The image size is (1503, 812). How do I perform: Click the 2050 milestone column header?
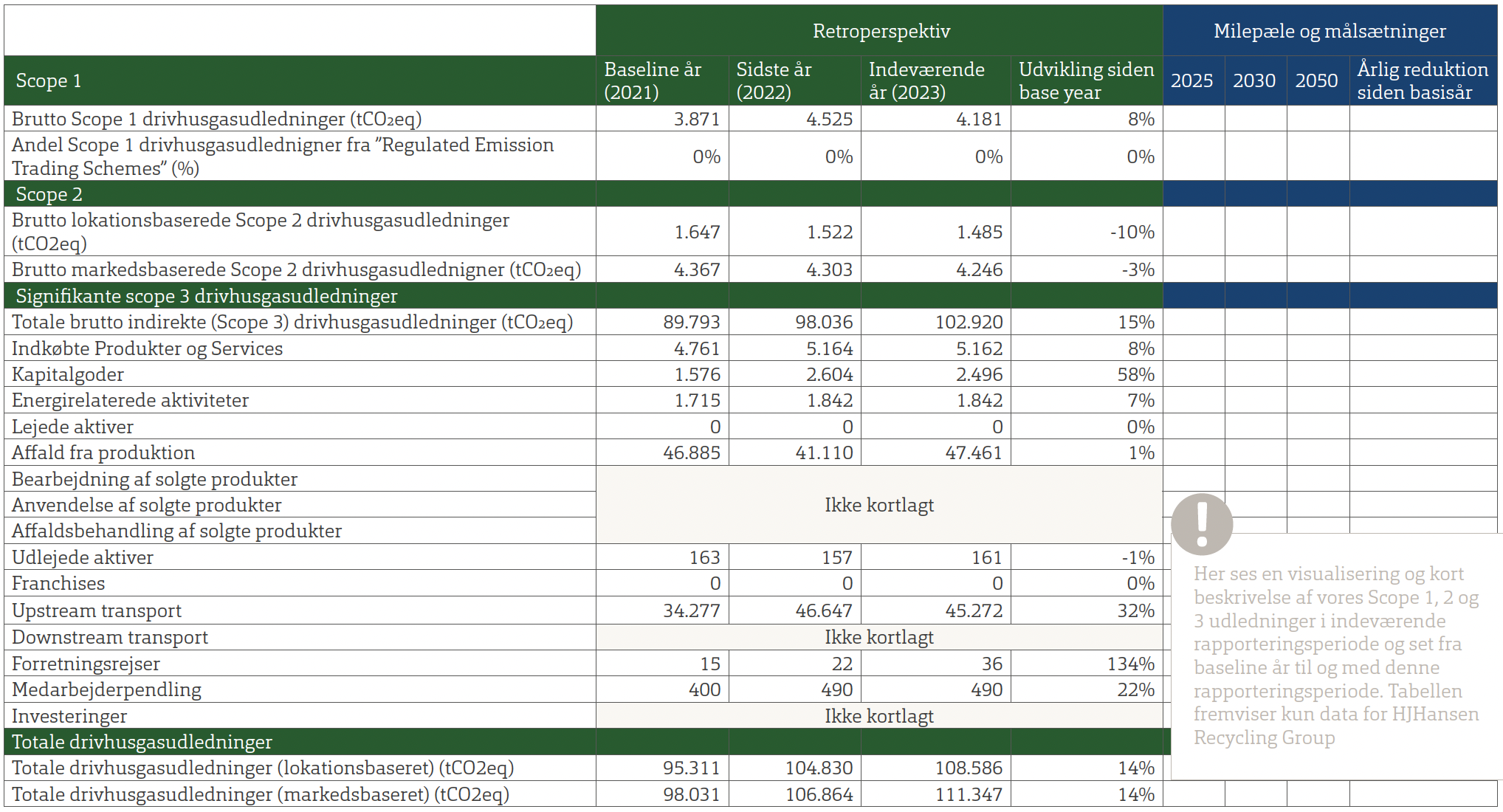(1316, 80)
